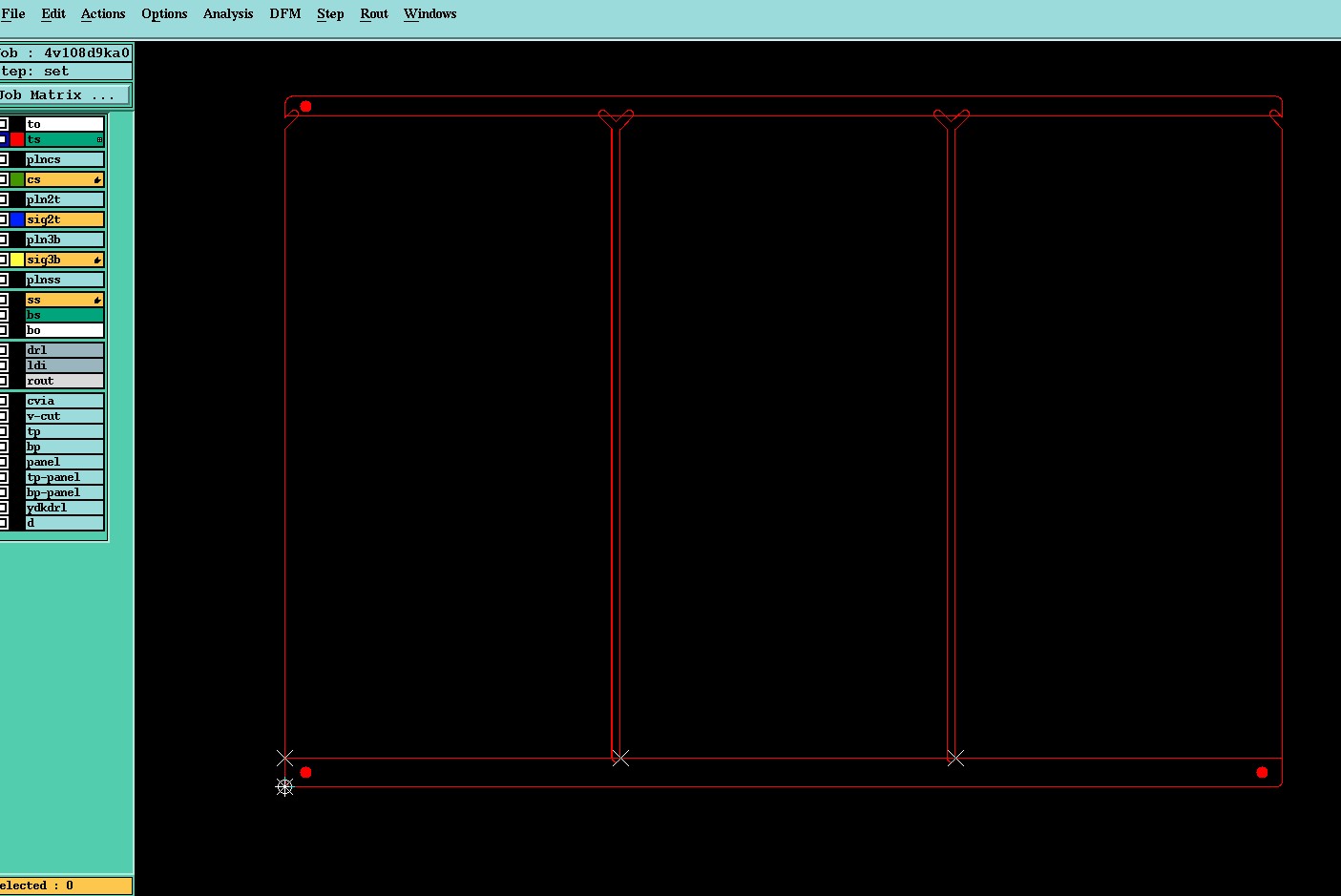Click the green color swatch of cs layer

pyautogui.click(x=17, y=179)
